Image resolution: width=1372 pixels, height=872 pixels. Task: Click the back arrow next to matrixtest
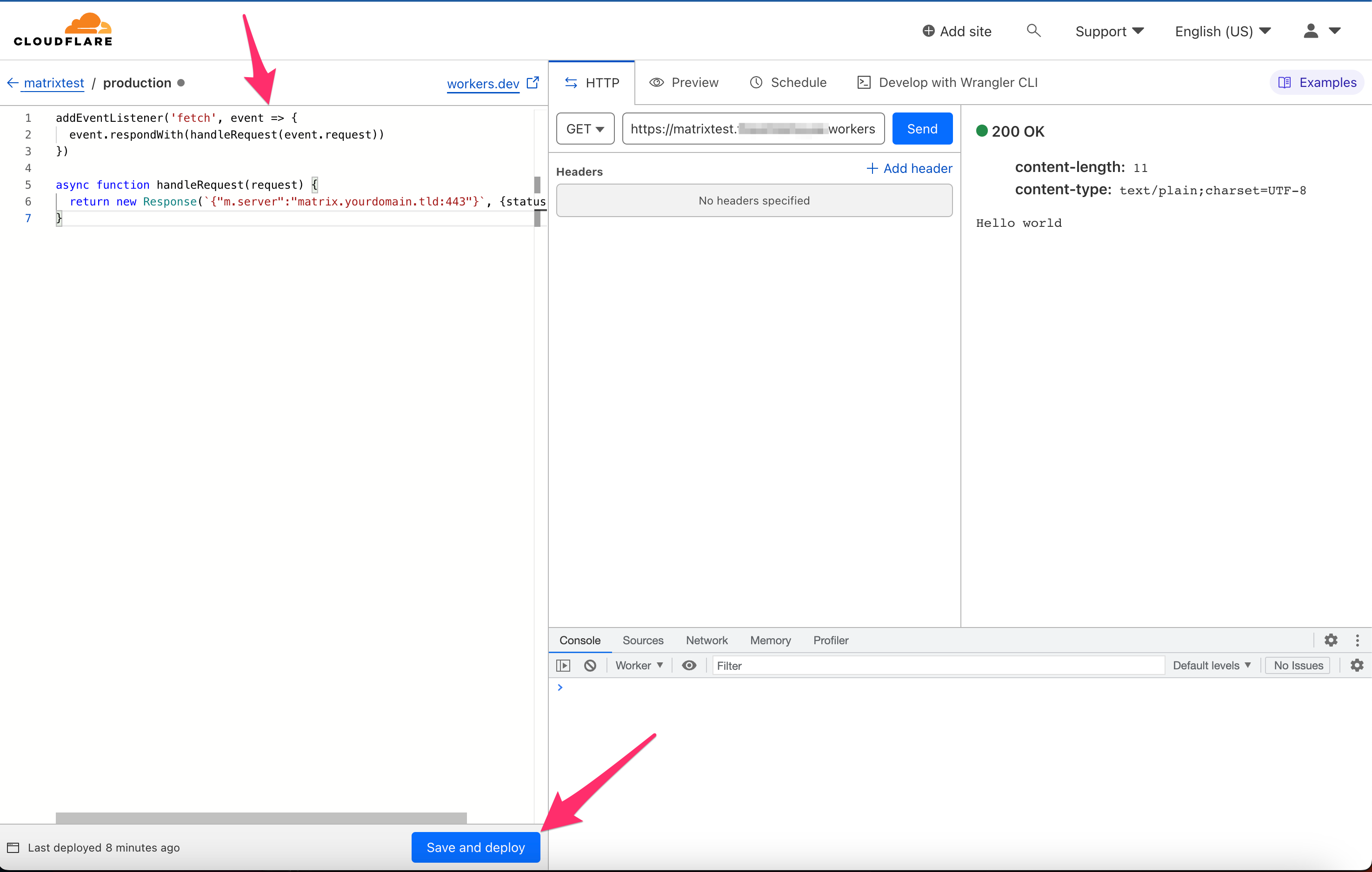[13, 83]
